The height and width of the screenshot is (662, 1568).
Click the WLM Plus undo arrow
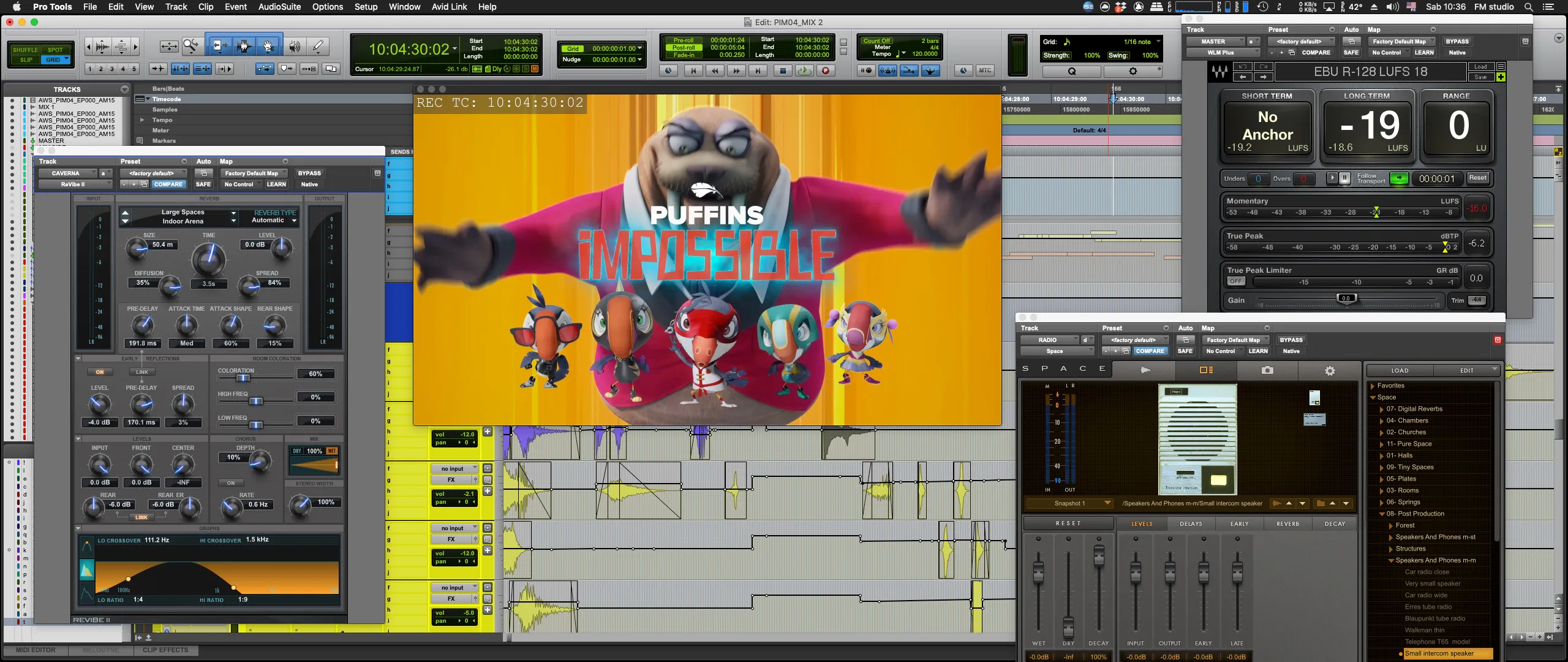tap(1242, 66)
